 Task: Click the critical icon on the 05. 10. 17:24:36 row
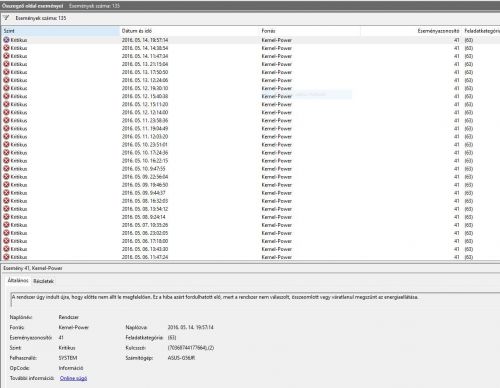coord(6,152)
